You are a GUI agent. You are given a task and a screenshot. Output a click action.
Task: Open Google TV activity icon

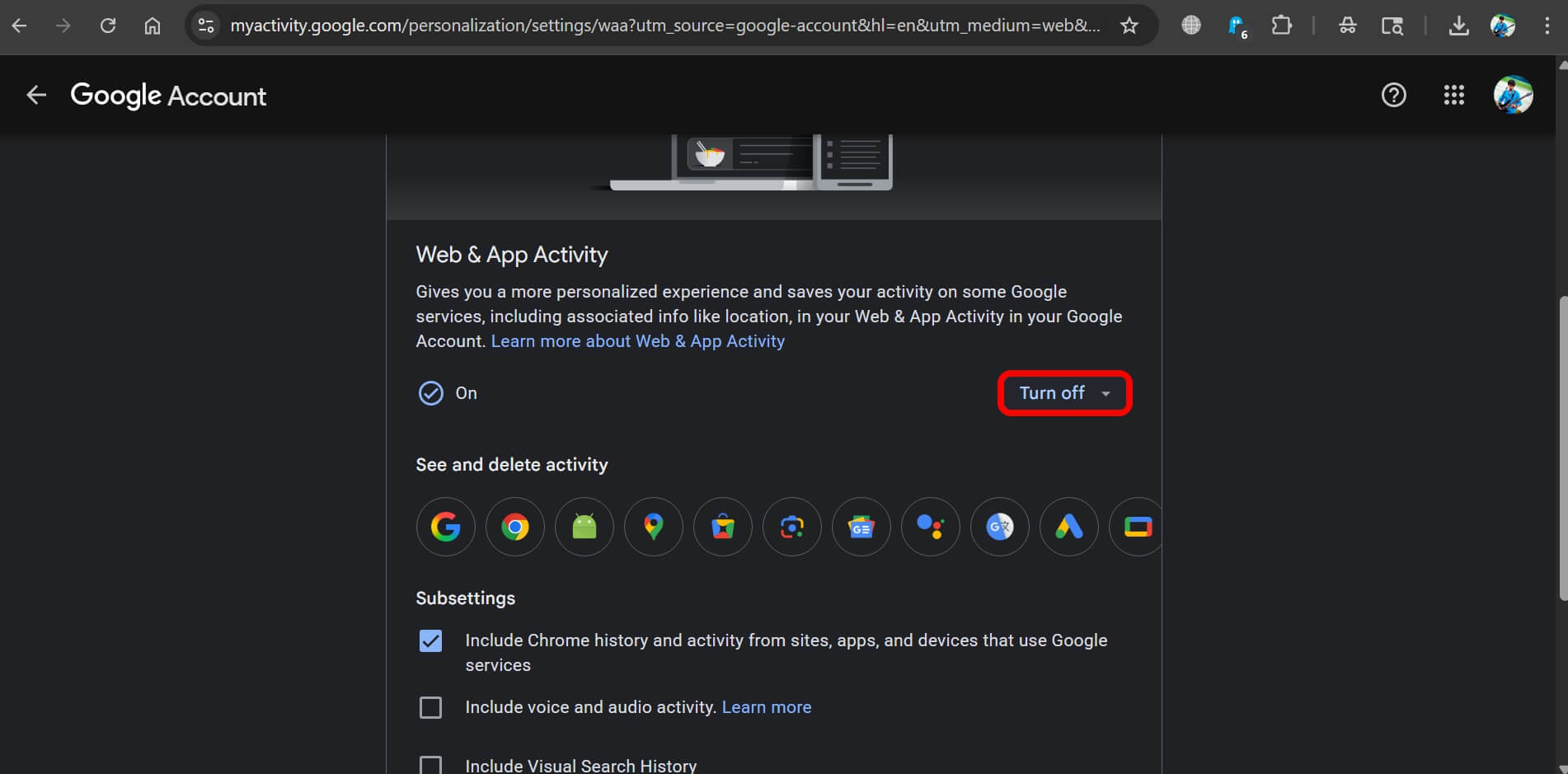click(1136, 527)
